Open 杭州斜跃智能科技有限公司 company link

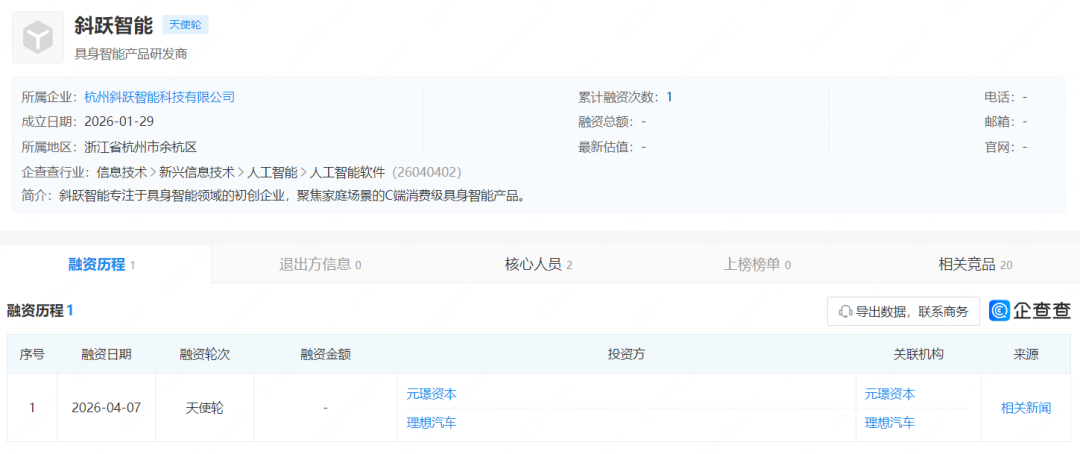point(159,97)
